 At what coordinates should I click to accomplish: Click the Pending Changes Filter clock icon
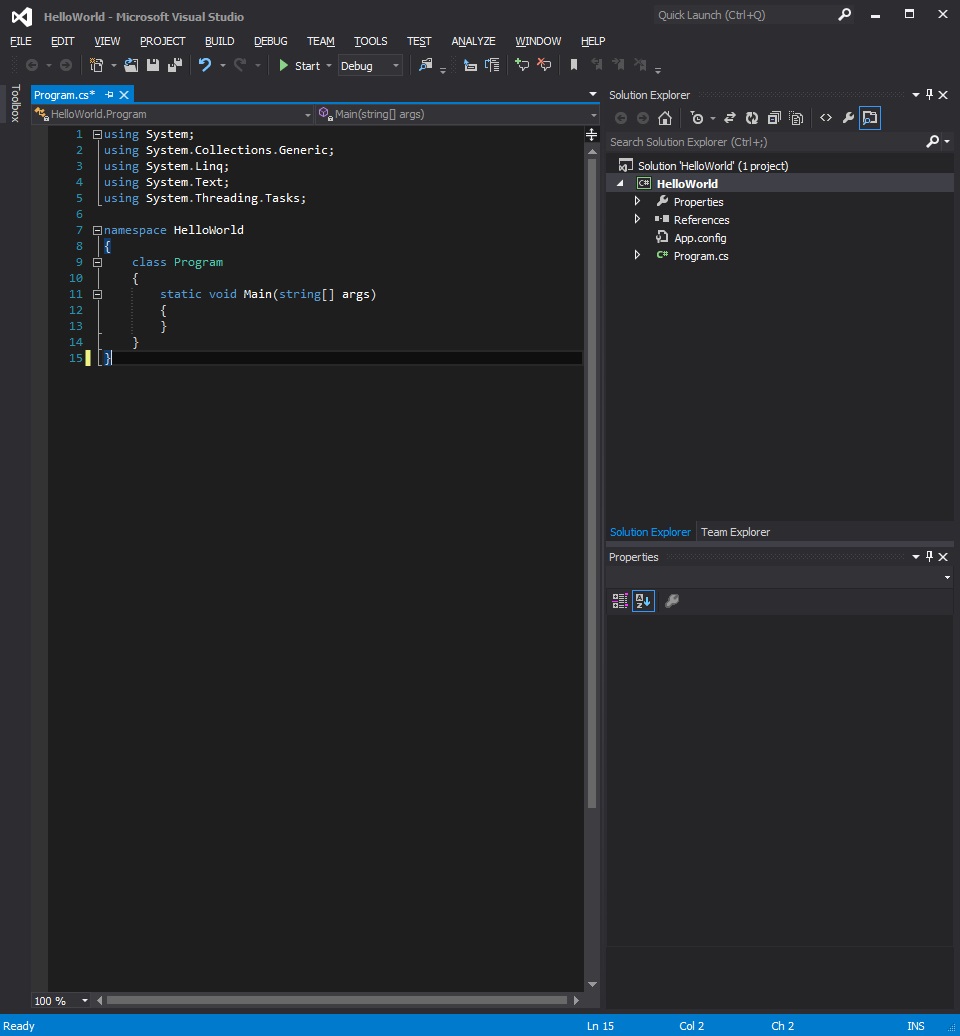point(696,118)
